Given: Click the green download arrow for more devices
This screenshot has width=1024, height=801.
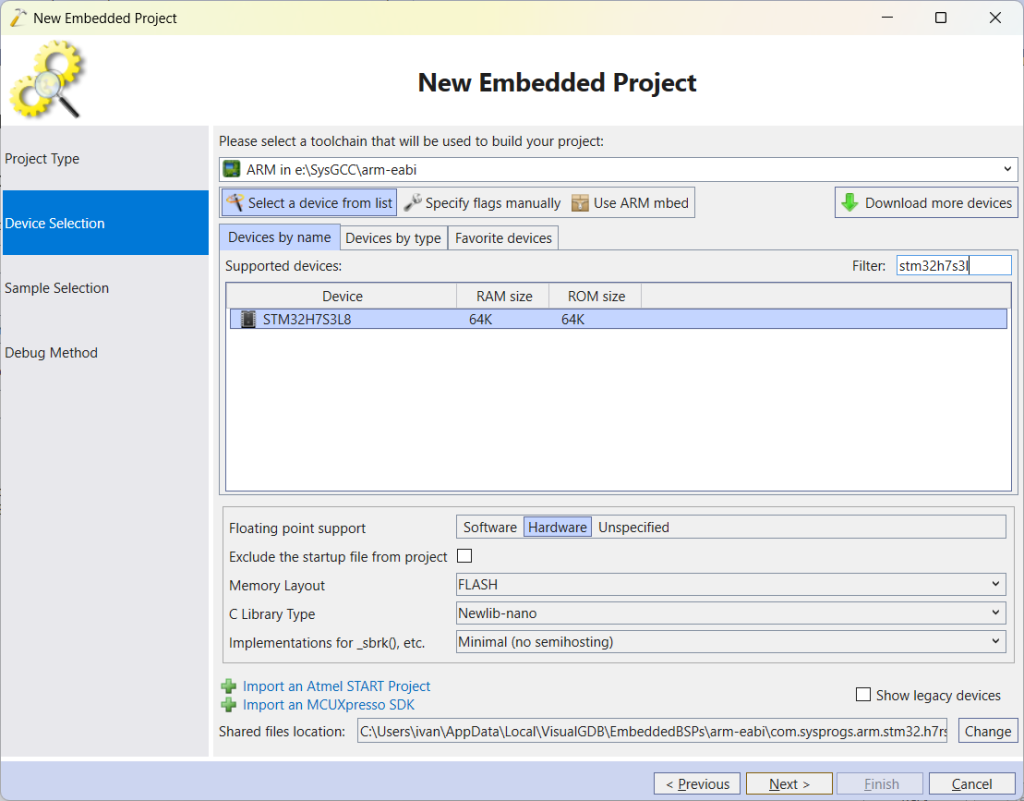Looking at the screenshot, I should point(850,202).
